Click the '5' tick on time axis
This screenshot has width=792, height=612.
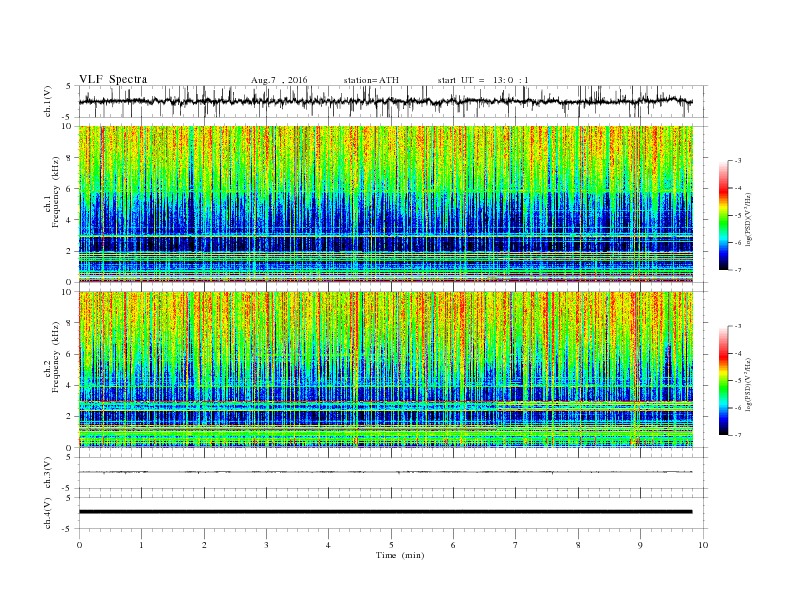pos(391,545)
